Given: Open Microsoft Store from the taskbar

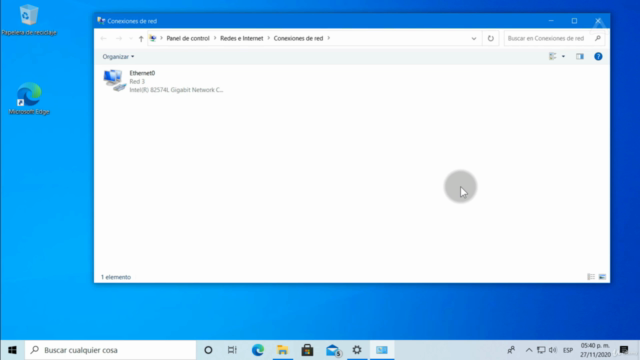Looking at the screenshot, I should (307, 350).
